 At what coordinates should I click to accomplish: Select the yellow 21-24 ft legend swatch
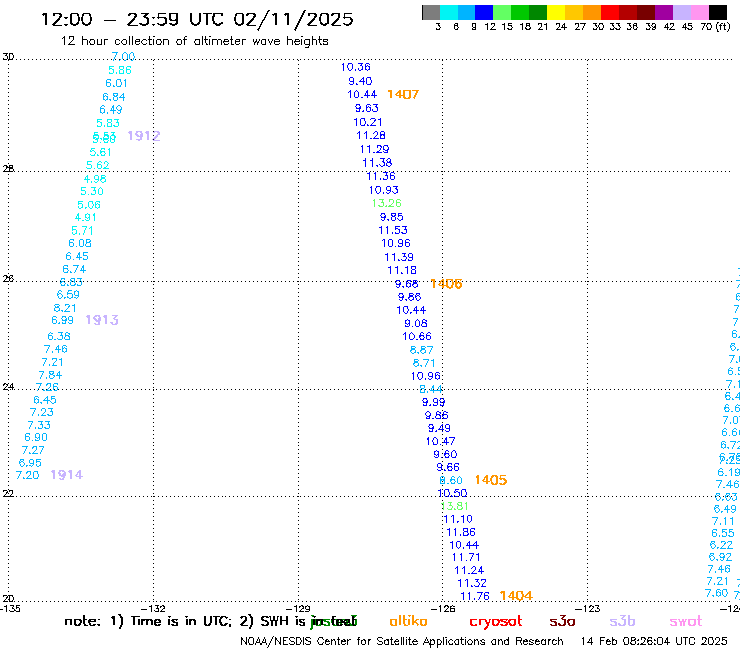pyautogui.click(x=556, y=12)
